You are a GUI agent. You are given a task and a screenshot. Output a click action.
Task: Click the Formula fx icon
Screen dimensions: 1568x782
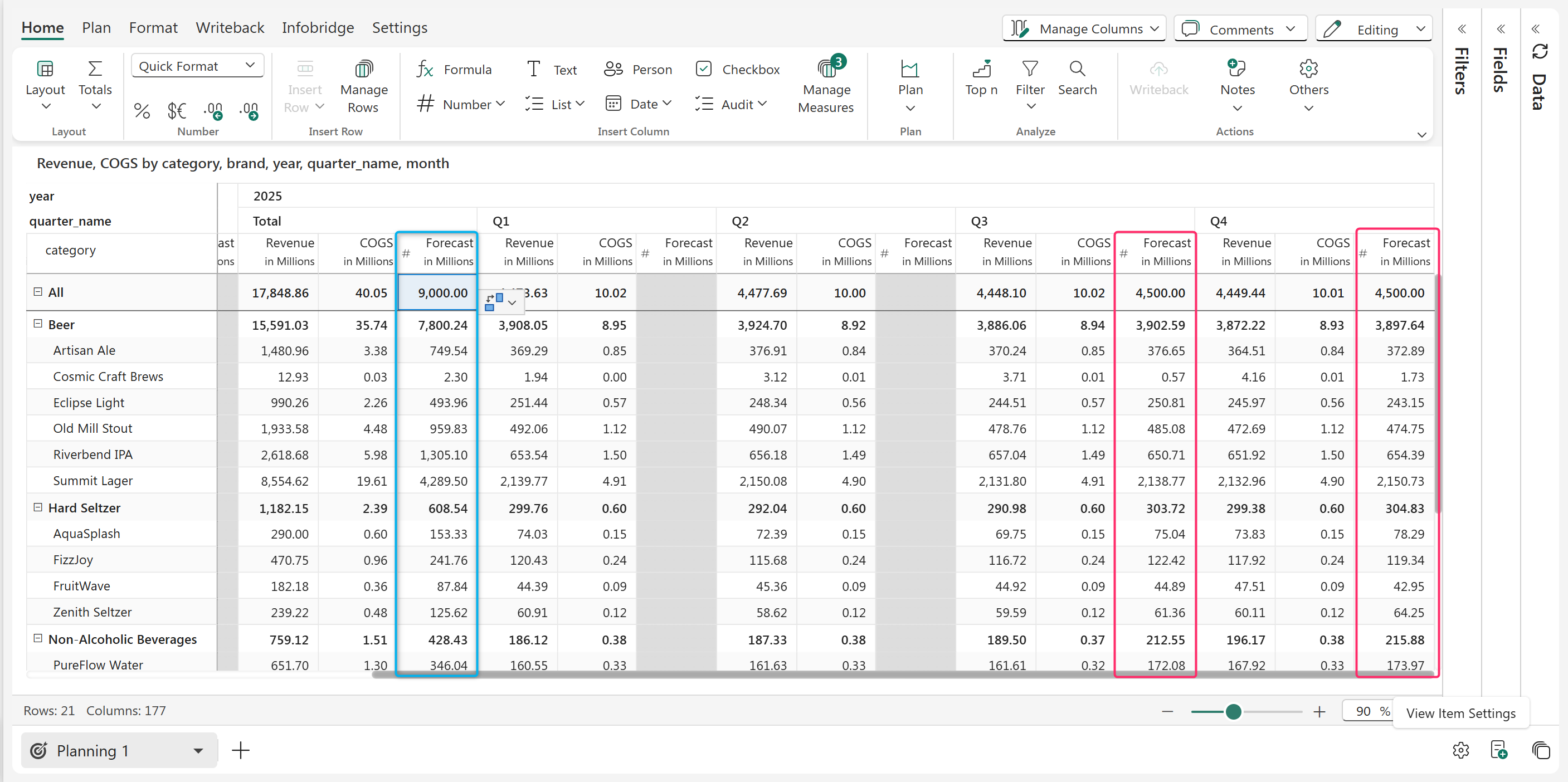coord(424,70)
